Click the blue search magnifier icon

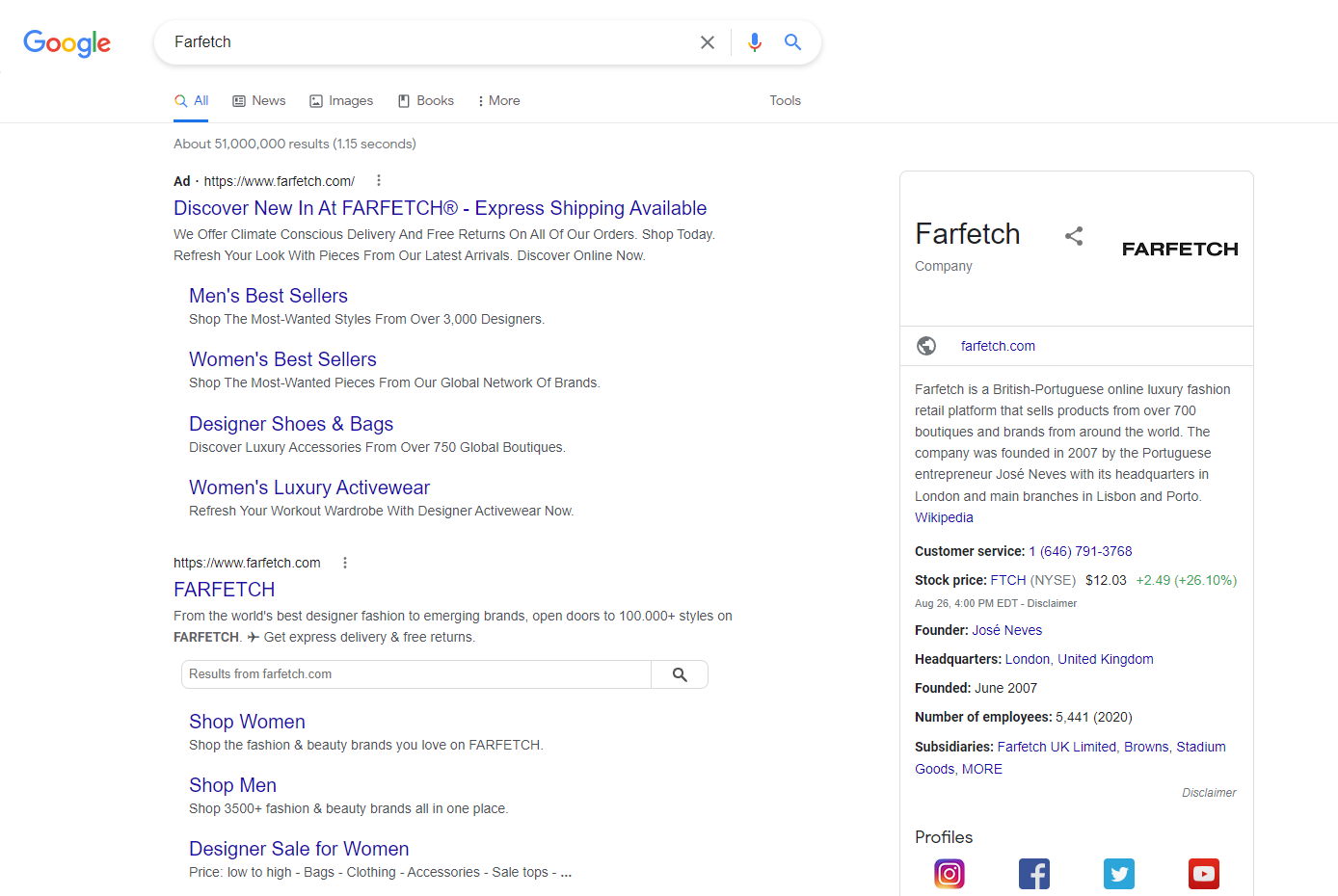(x=792, y=42)
